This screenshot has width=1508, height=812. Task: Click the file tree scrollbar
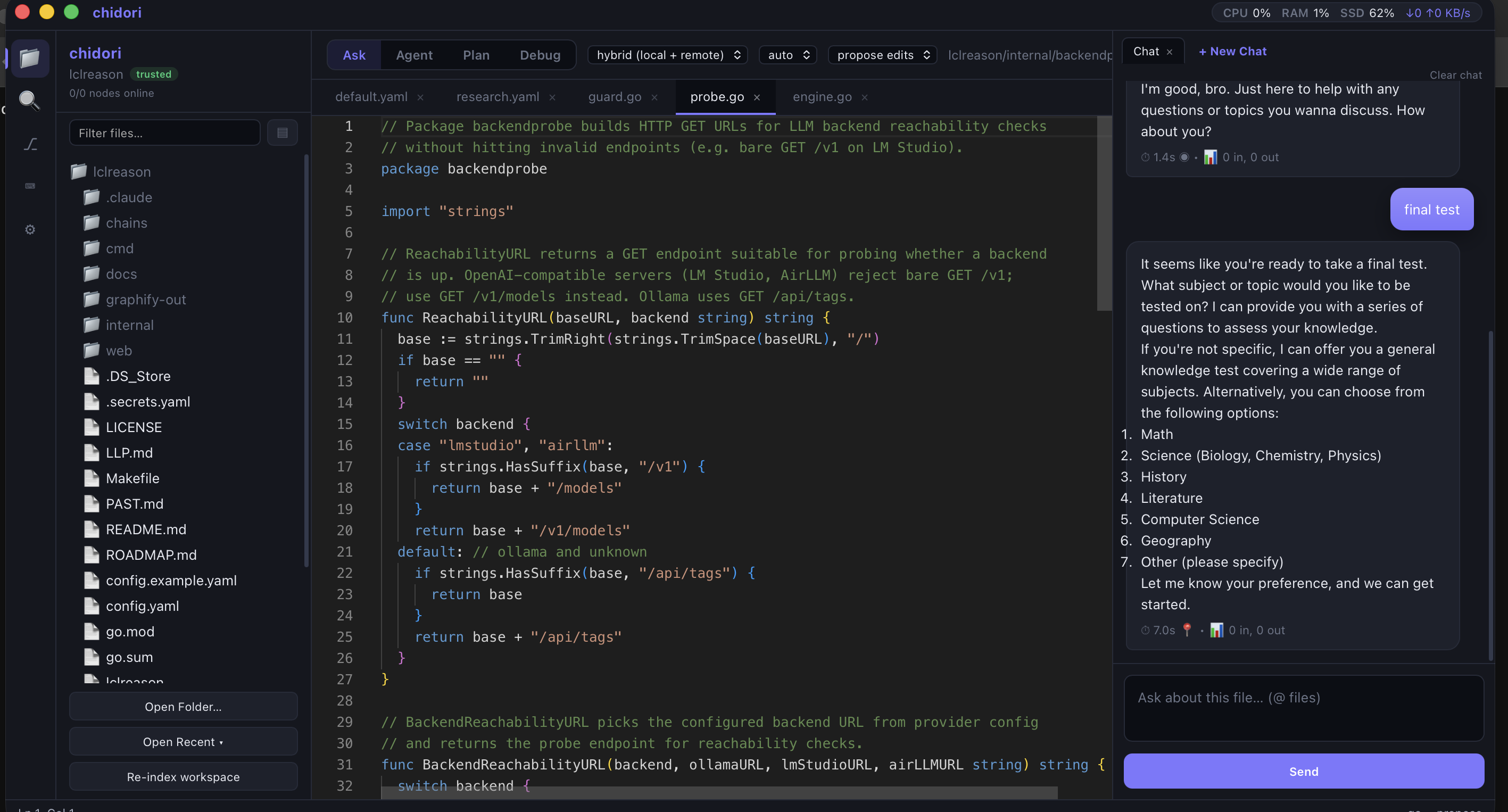coord(306,361)
